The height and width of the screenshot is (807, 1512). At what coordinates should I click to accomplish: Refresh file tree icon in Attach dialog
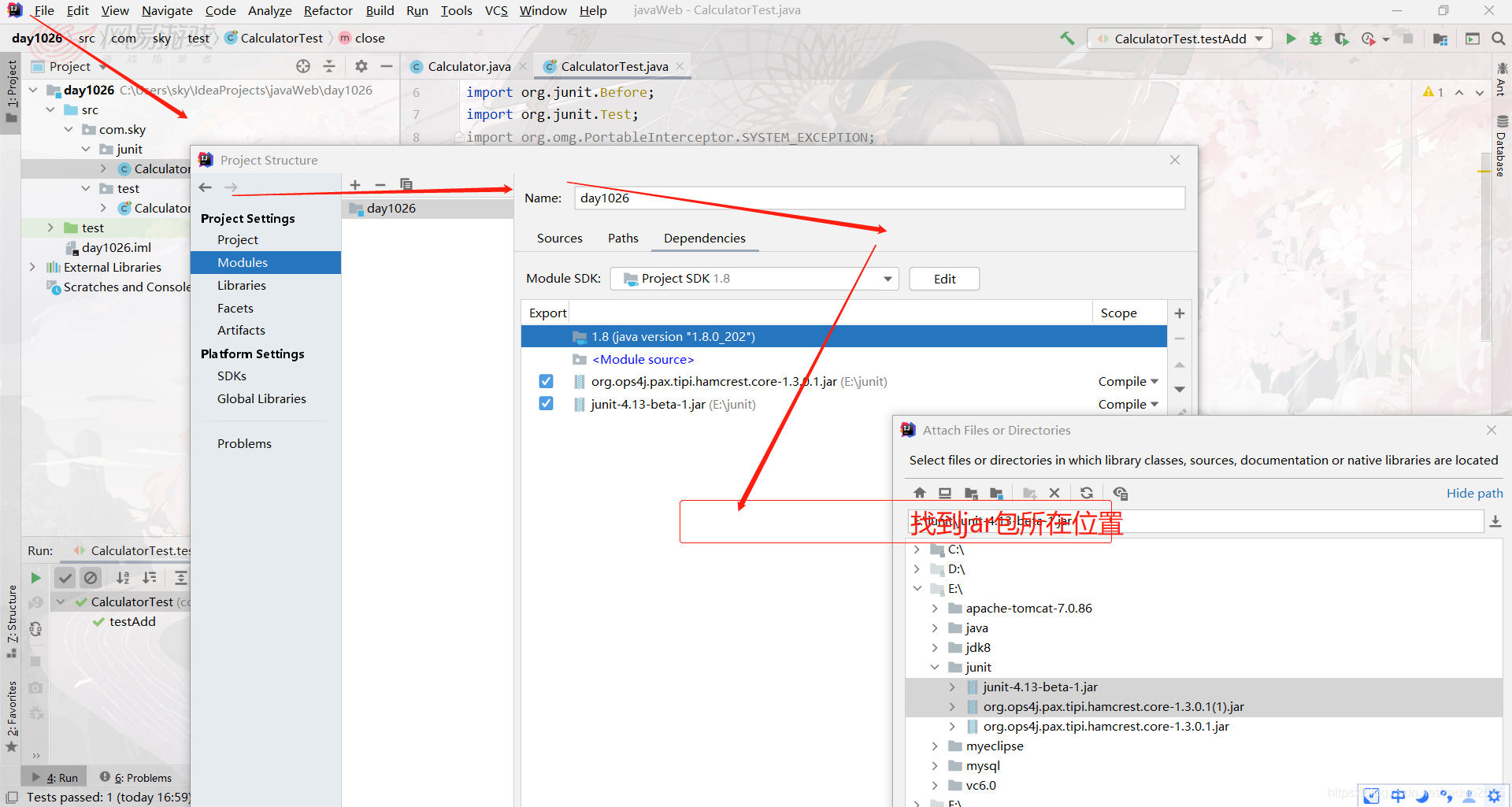point(1087,493)
